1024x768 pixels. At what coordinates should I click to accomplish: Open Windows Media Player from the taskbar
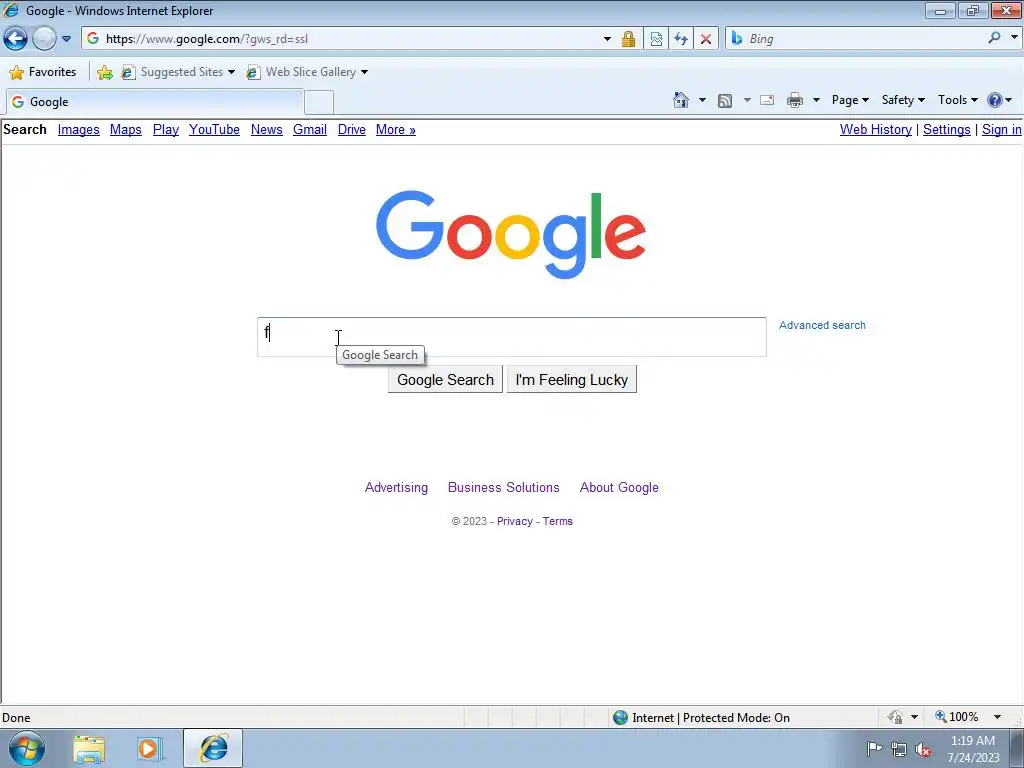148,748
